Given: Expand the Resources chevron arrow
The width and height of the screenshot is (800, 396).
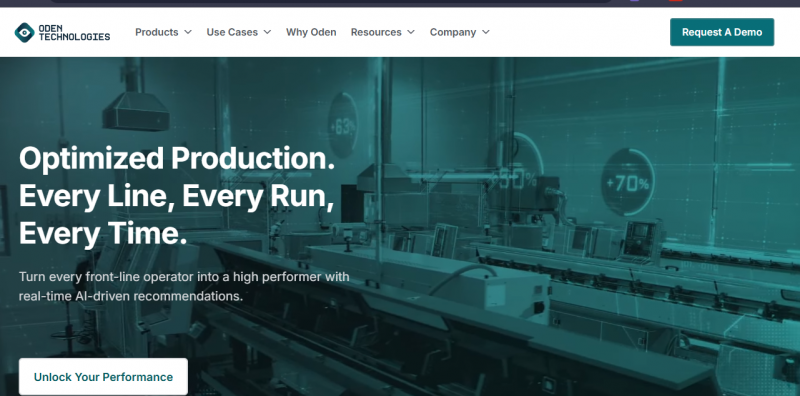Looking at the screenshot, I should click(x=411, y=32).
